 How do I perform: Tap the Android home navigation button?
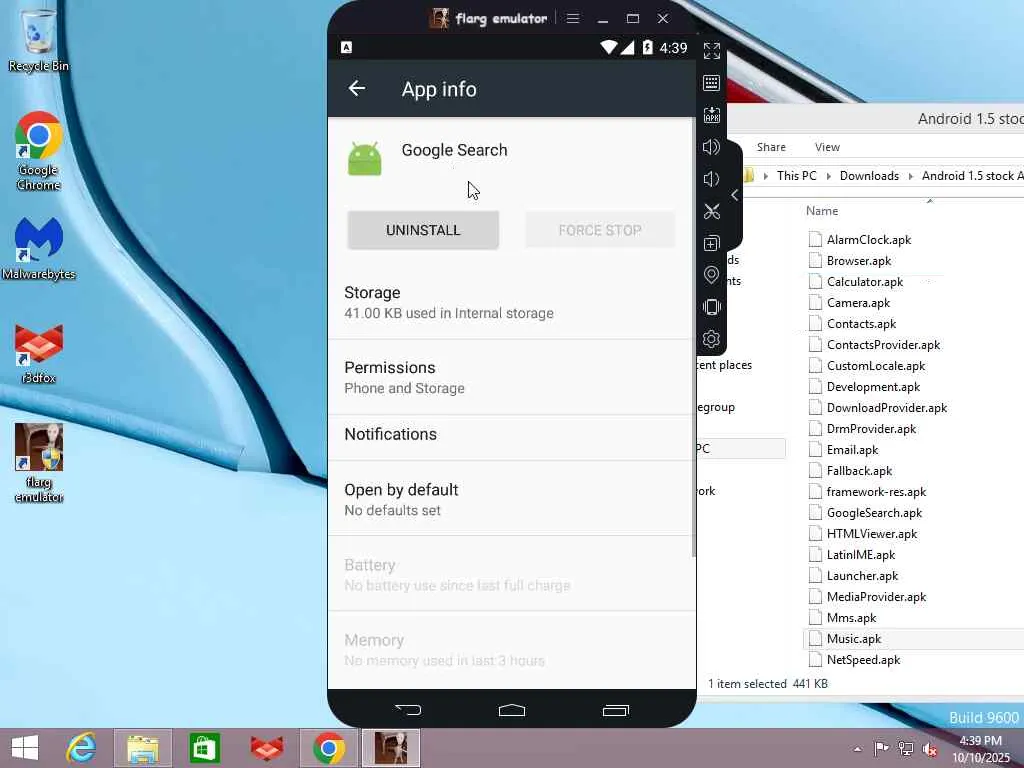(x=512, y=710)
